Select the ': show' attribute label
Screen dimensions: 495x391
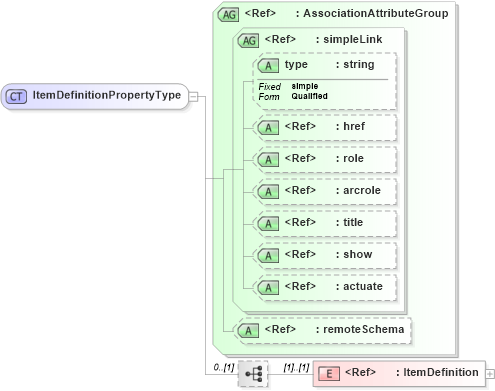pos(354,254)
